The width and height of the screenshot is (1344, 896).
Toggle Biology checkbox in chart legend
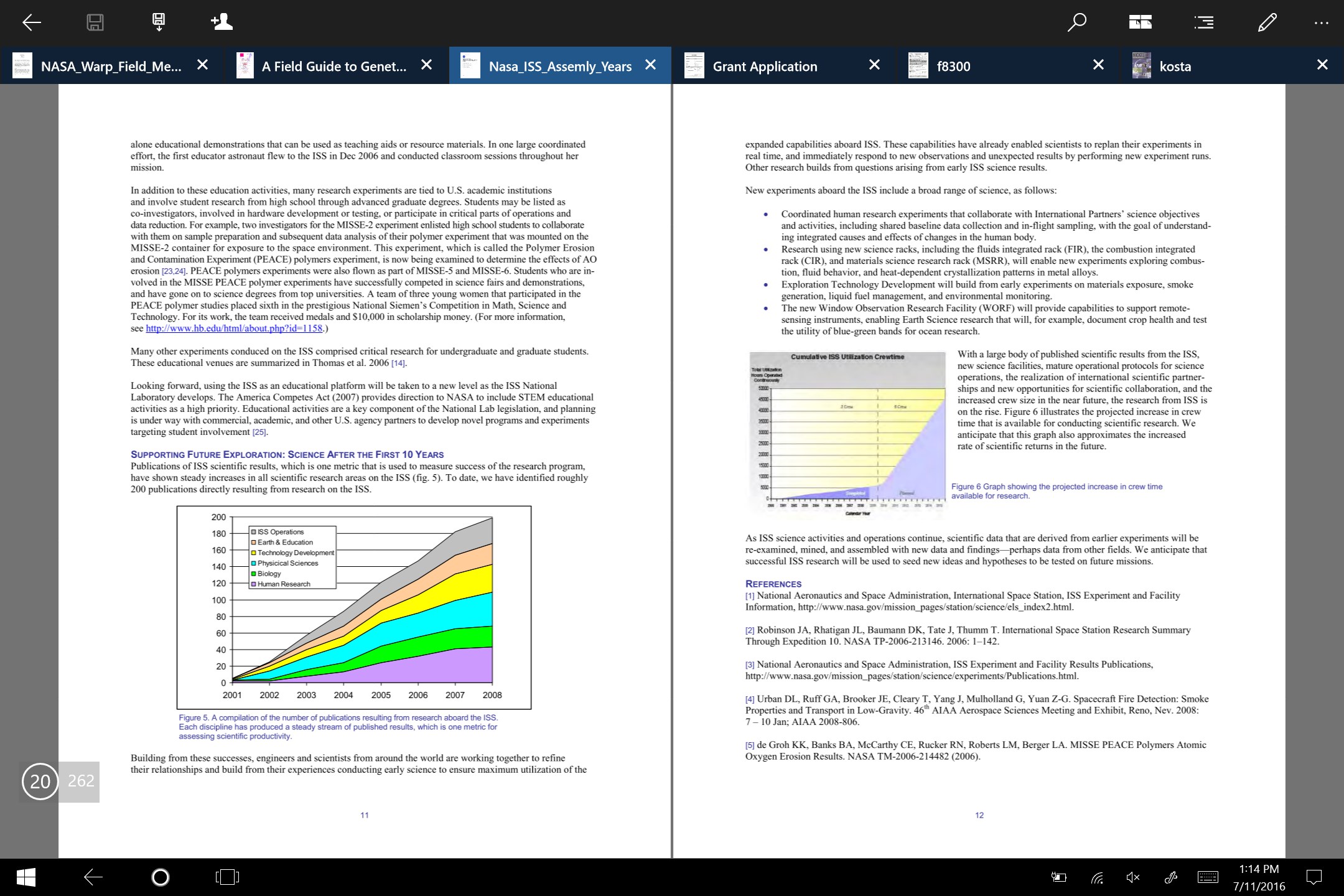point(254,574)
